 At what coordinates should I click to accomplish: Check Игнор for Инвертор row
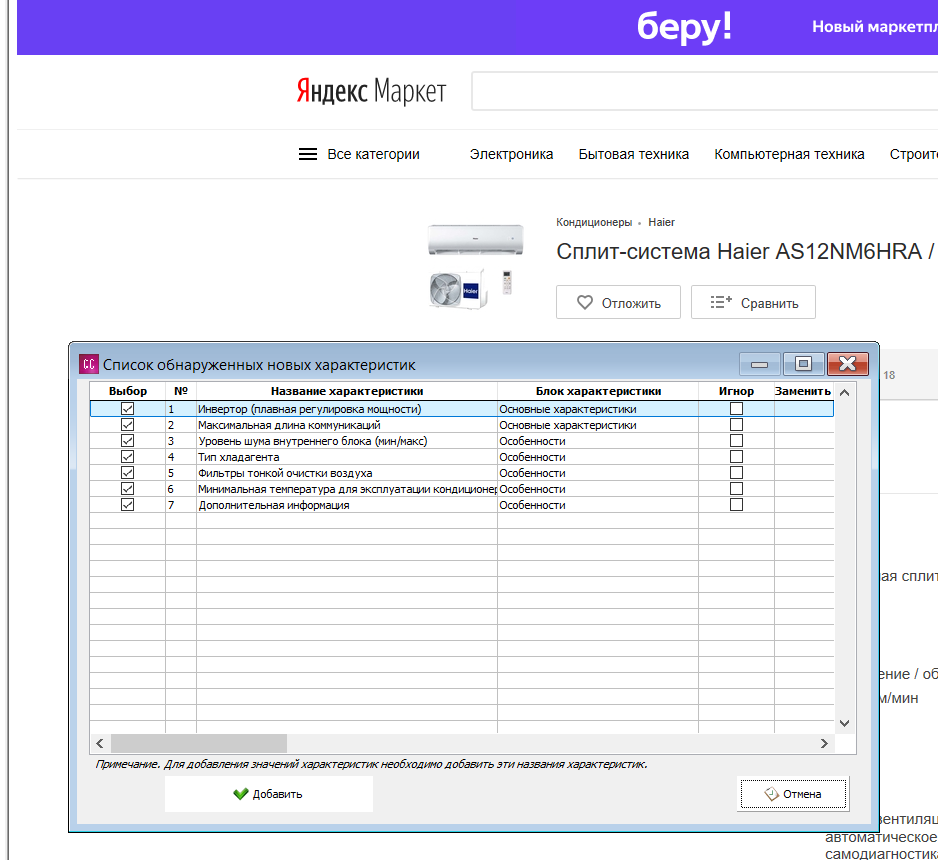pos(736,408)
